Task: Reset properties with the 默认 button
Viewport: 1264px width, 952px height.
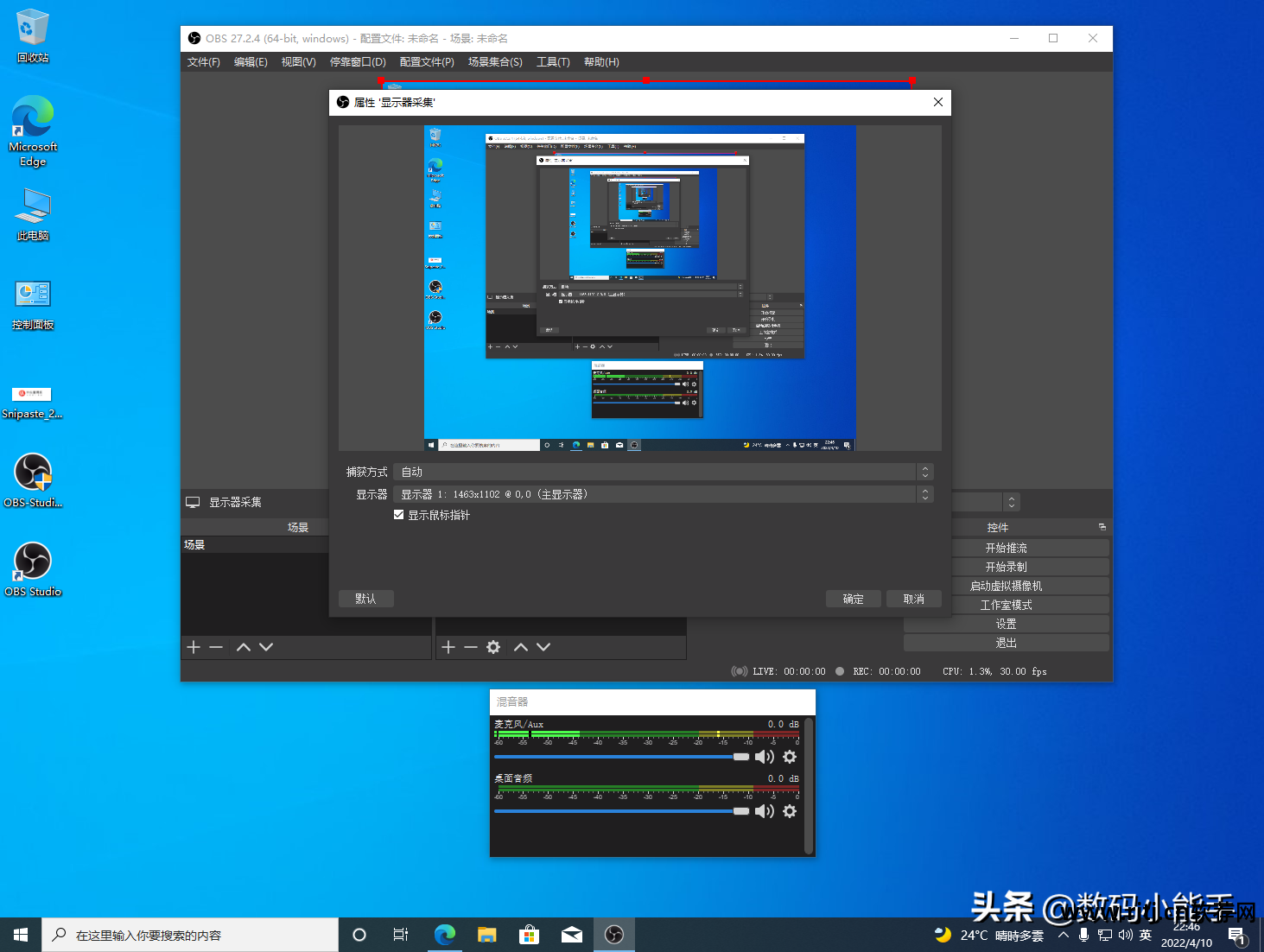Action: pos(366,599)
